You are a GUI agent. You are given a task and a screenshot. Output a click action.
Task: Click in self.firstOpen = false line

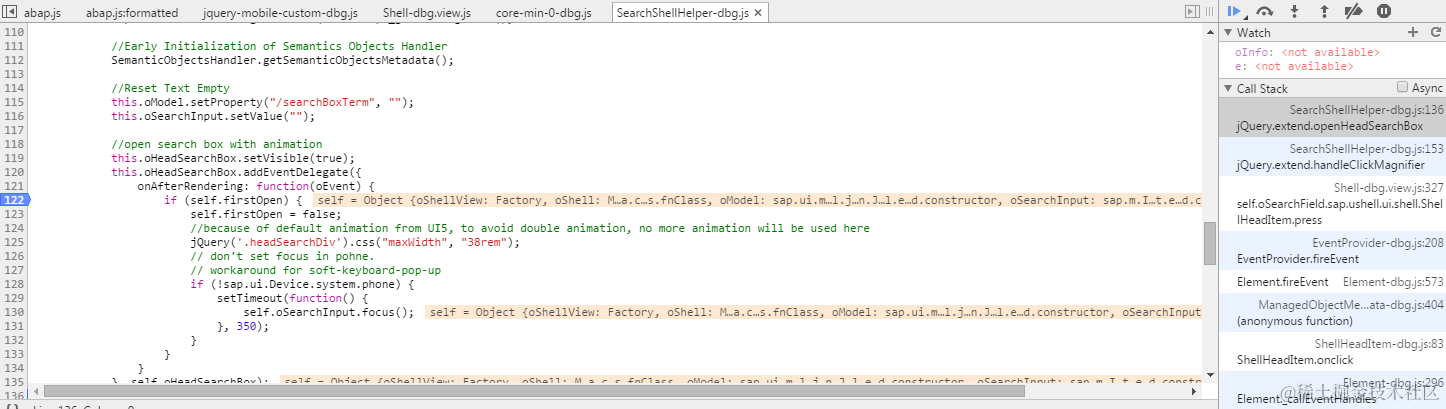(264, 214)
